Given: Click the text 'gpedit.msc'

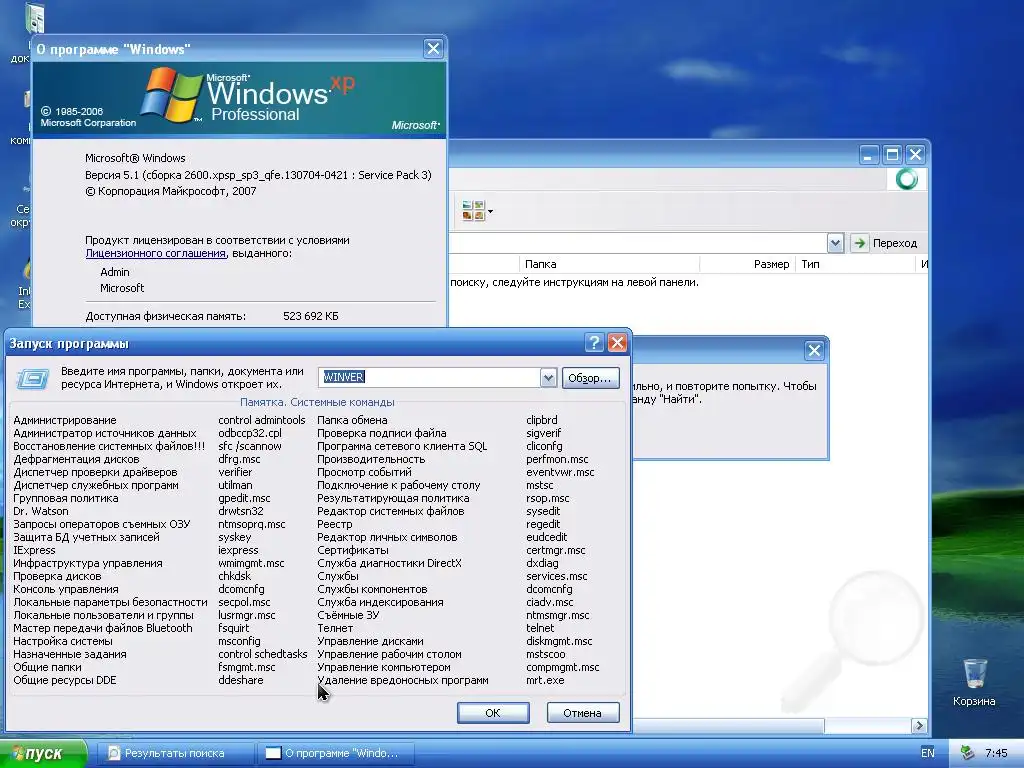Looking at the screenshot, I should (x=244, y=498).
